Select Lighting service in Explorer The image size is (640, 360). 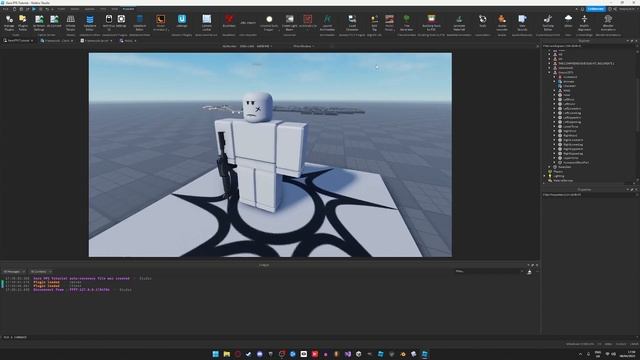558,176
